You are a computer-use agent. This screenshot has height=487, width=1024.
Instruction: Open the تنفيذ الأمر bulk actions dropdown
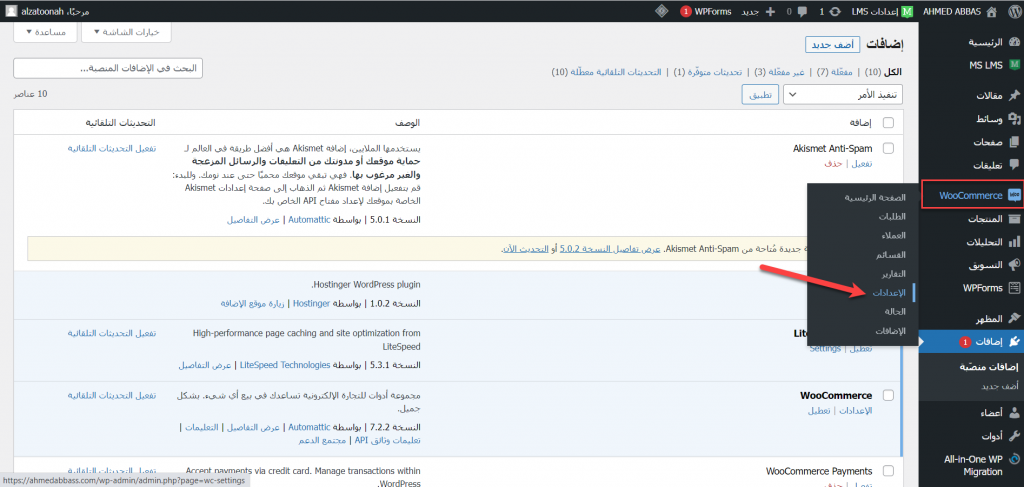click(842, 95)
